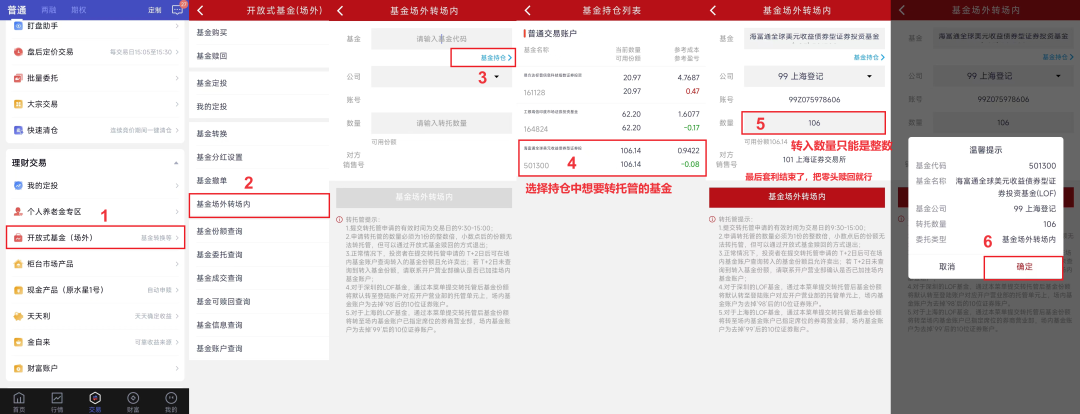Select holding row 501300
This screenshot has width=1080, height=414.
(x=612, y=157)
